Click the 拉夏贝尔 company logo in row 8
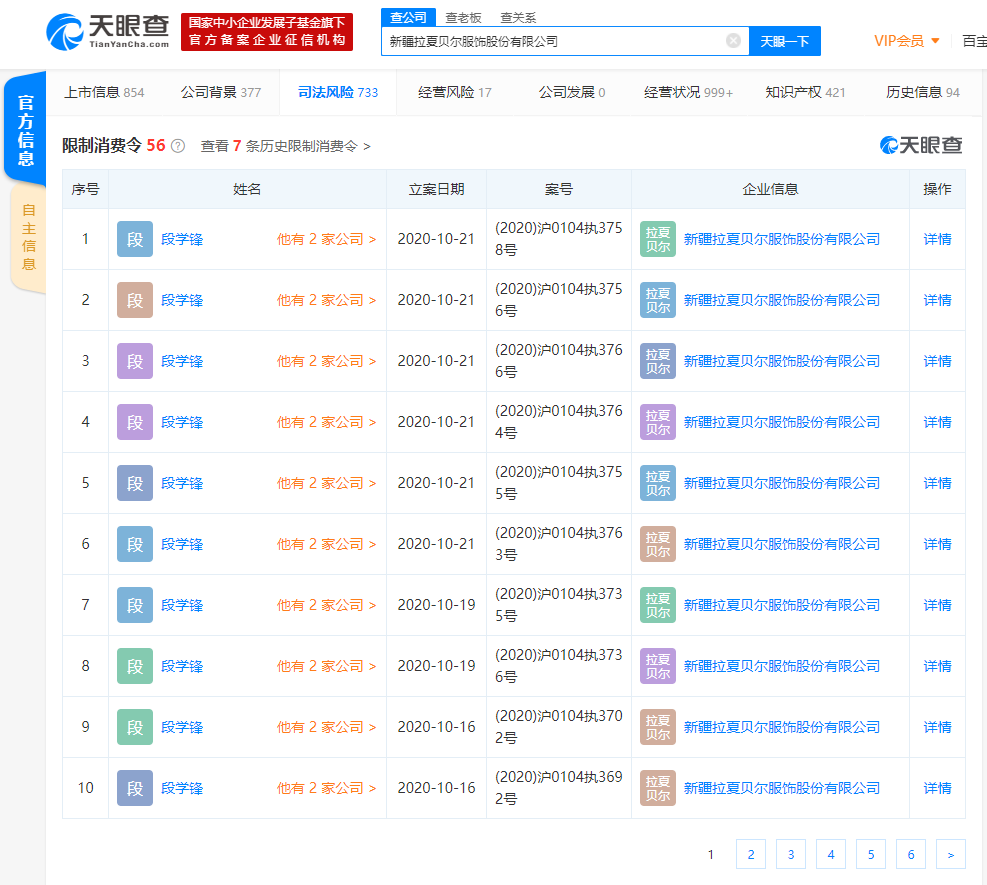 click(x=658, y=667)
